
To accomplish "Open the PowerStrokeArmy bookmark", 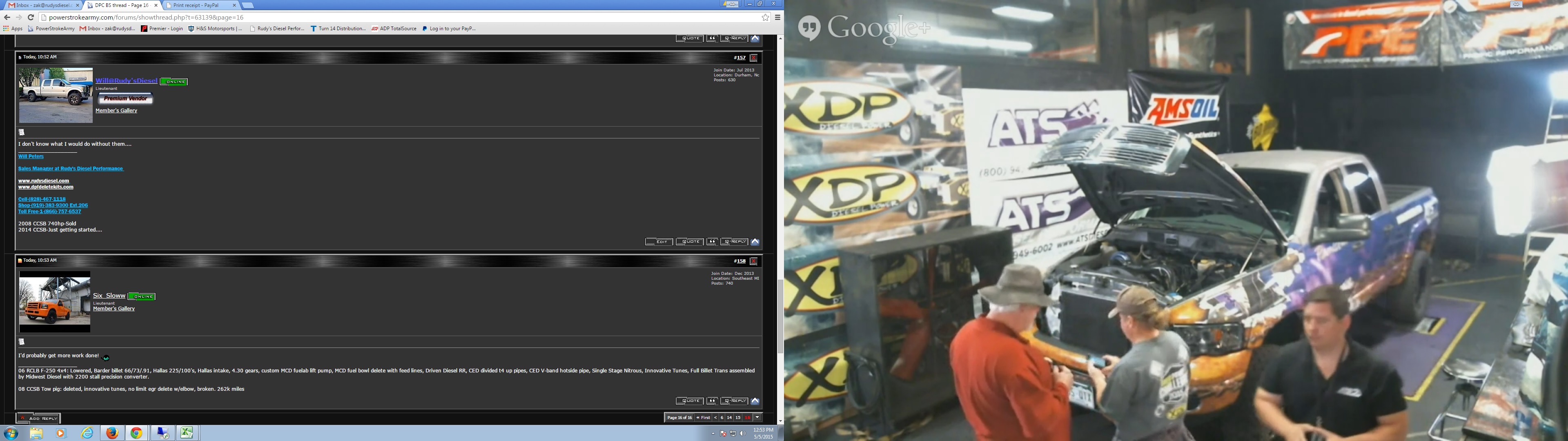I will [x=51, y=29].
